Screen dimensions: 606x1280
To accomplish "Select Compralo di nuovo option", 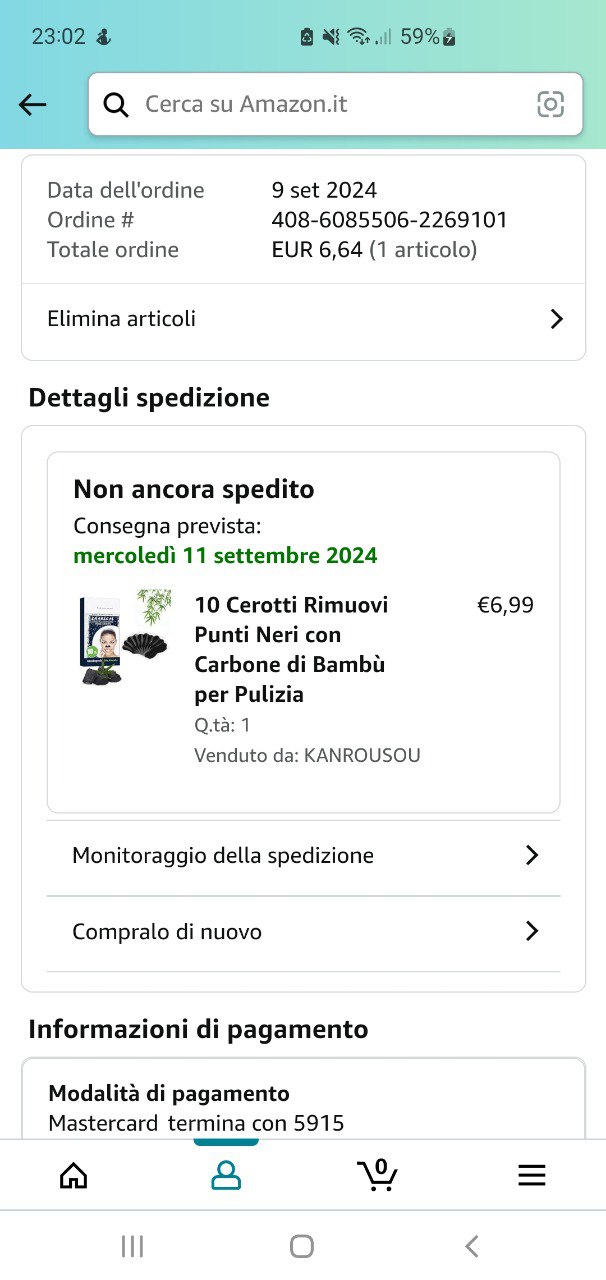I will [167, 932].
